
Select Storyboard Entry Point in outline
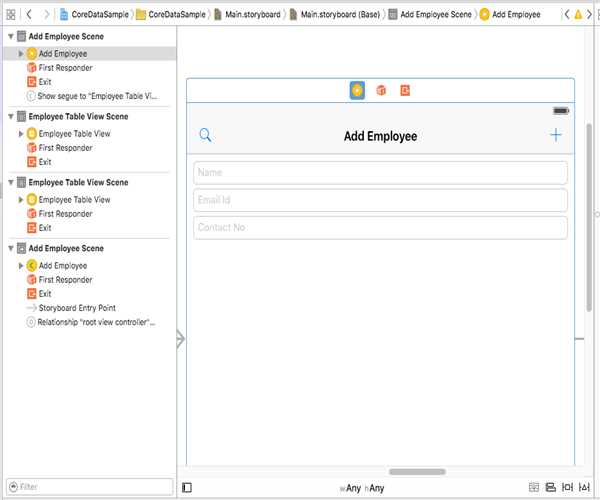77,308
